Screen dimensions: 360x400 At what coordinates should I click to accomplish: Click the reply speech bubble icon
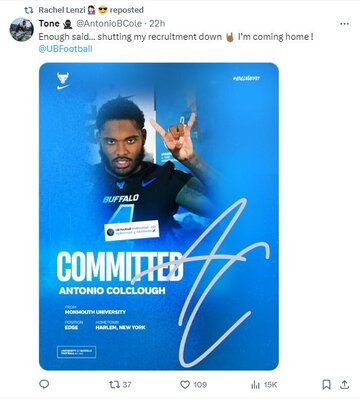[x=44, y=384]
